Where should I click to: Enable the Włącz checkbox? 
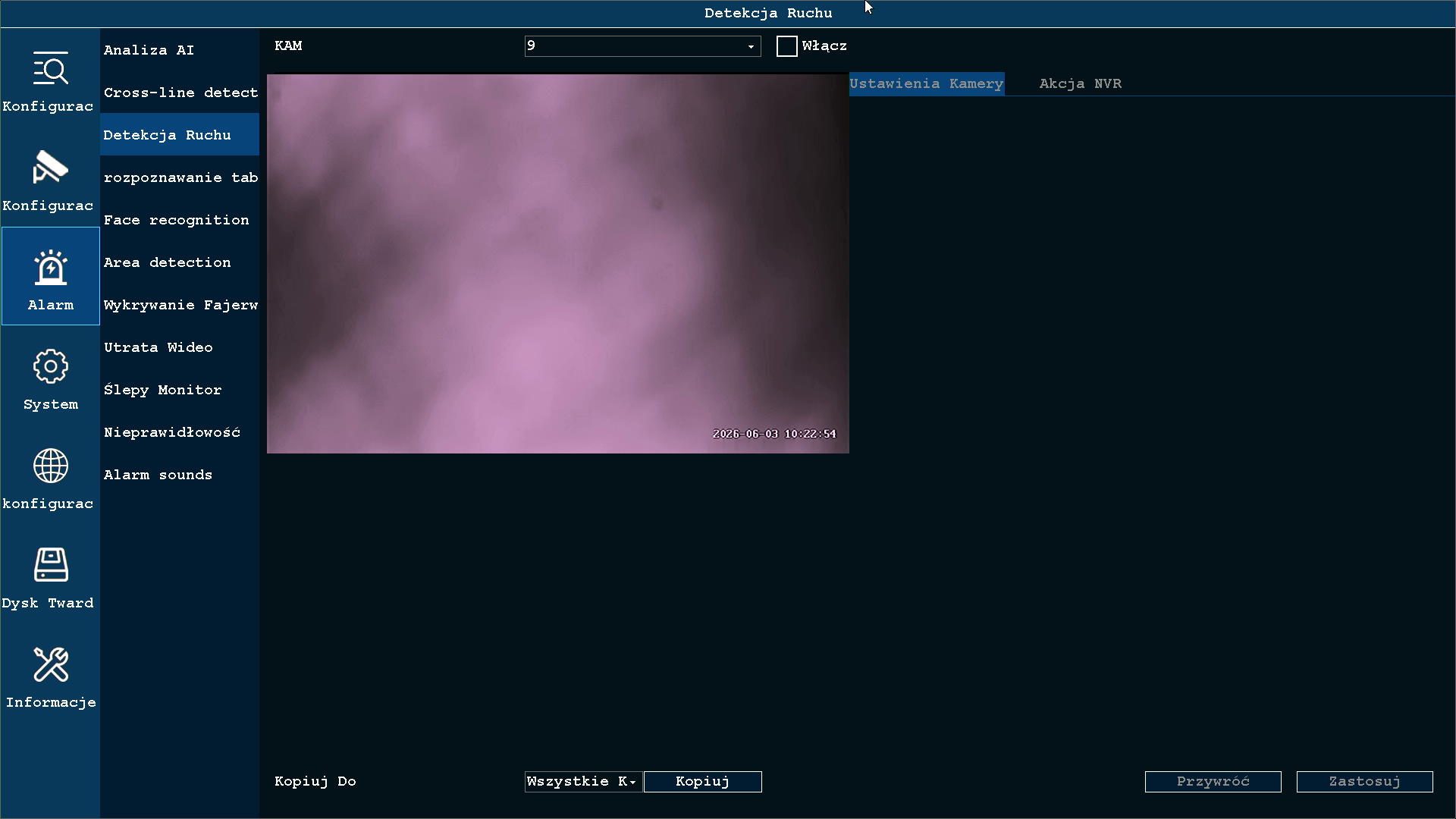786,46
